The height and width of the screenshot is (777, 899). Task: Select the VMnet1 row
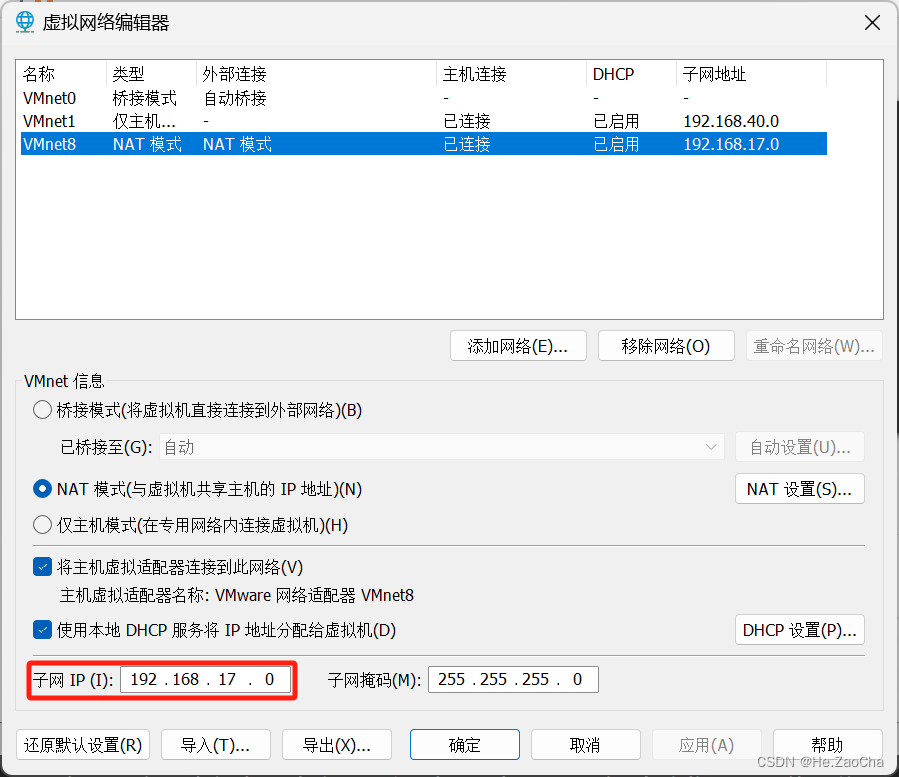tap(424, 121)
